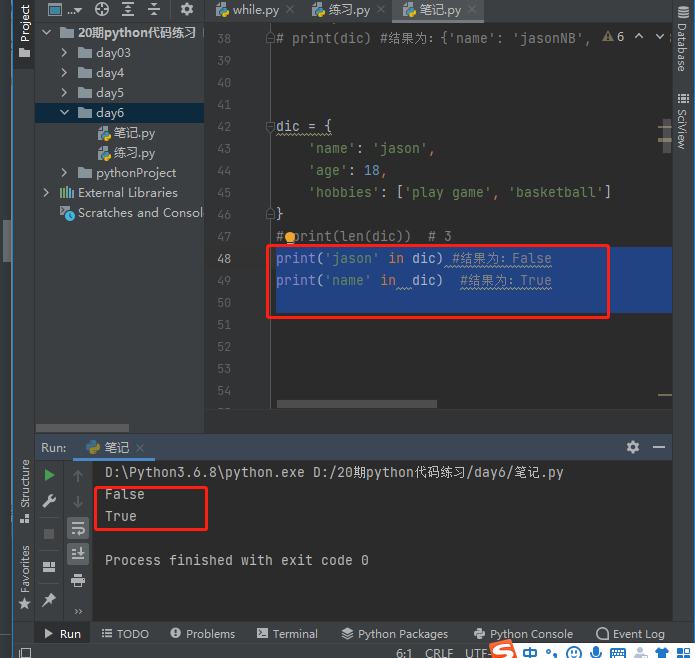The image size is (695, 658).
Task: Expand the day4 folder
Action: [64, 73]
